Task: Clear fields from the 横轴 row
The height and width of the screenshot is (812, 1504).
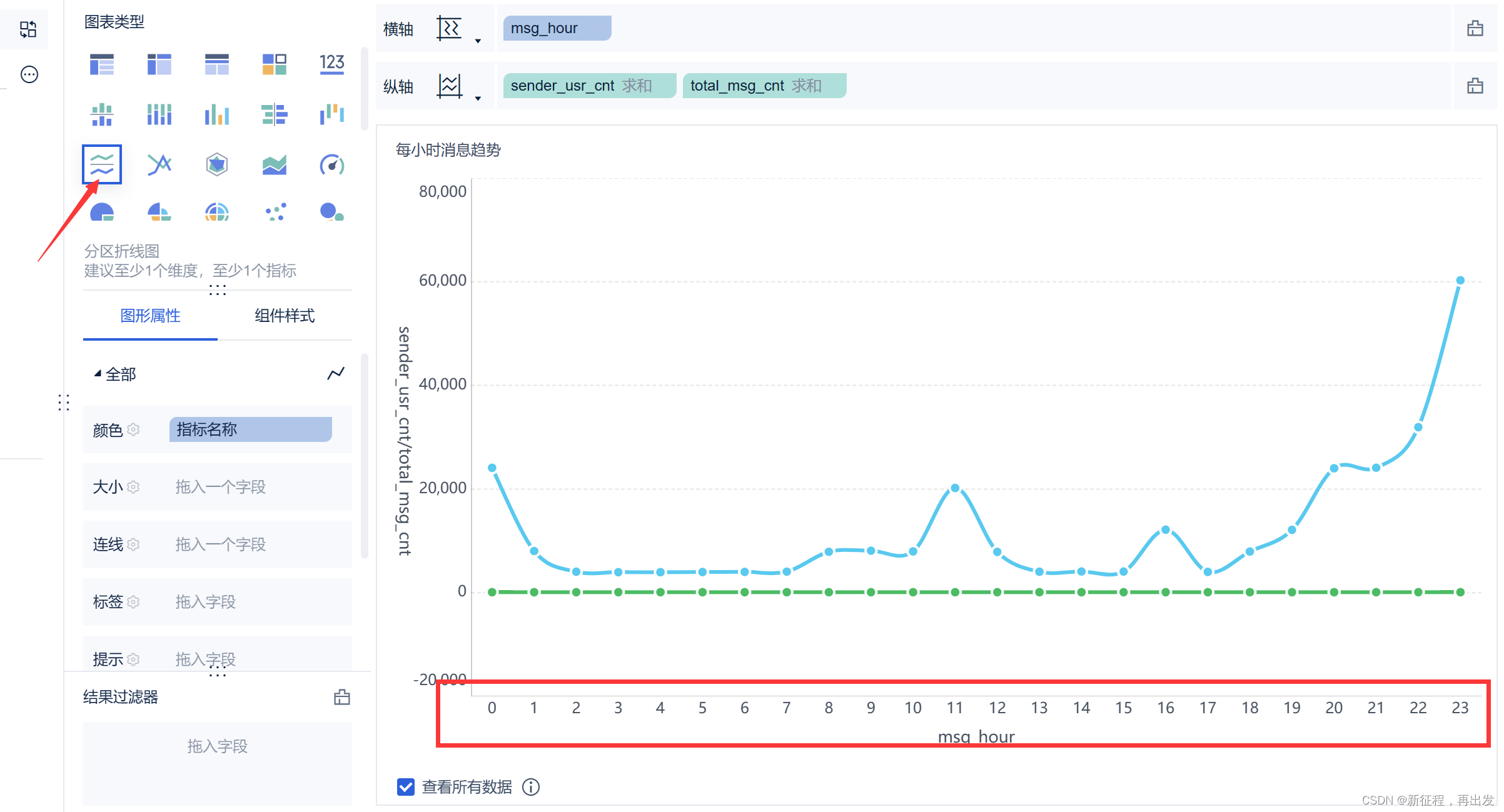Action: tap(1475, 28)
